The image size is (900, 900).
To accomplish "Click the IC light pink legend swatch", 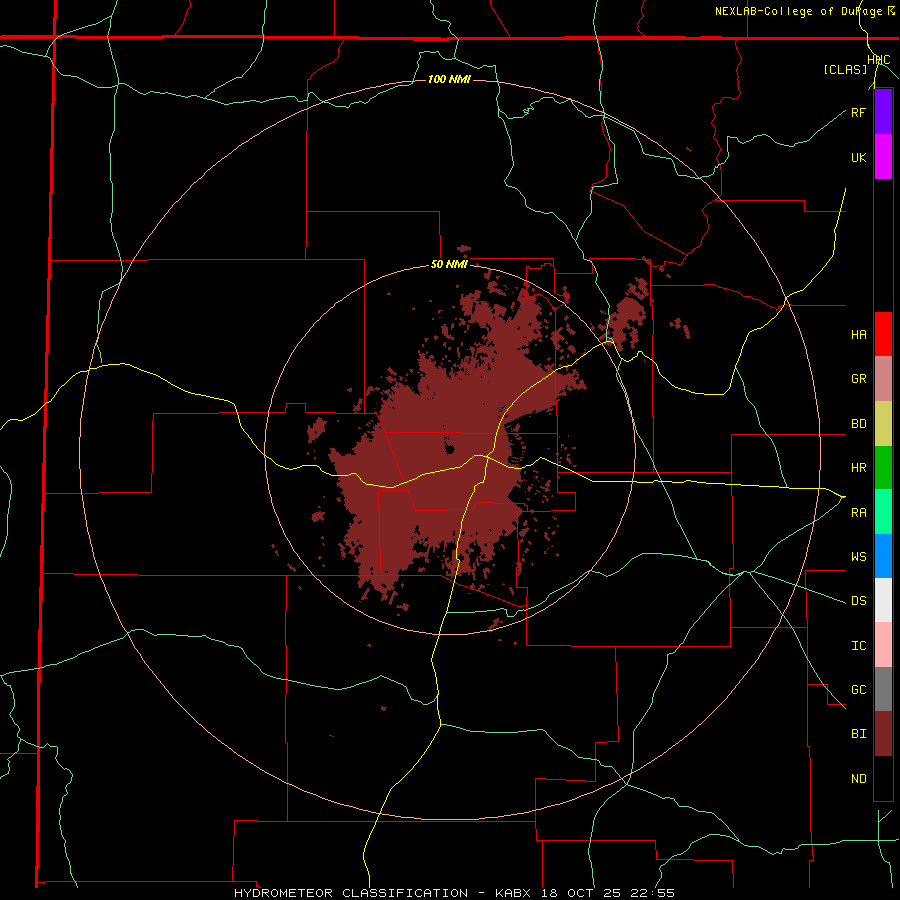I will (883, 645).
